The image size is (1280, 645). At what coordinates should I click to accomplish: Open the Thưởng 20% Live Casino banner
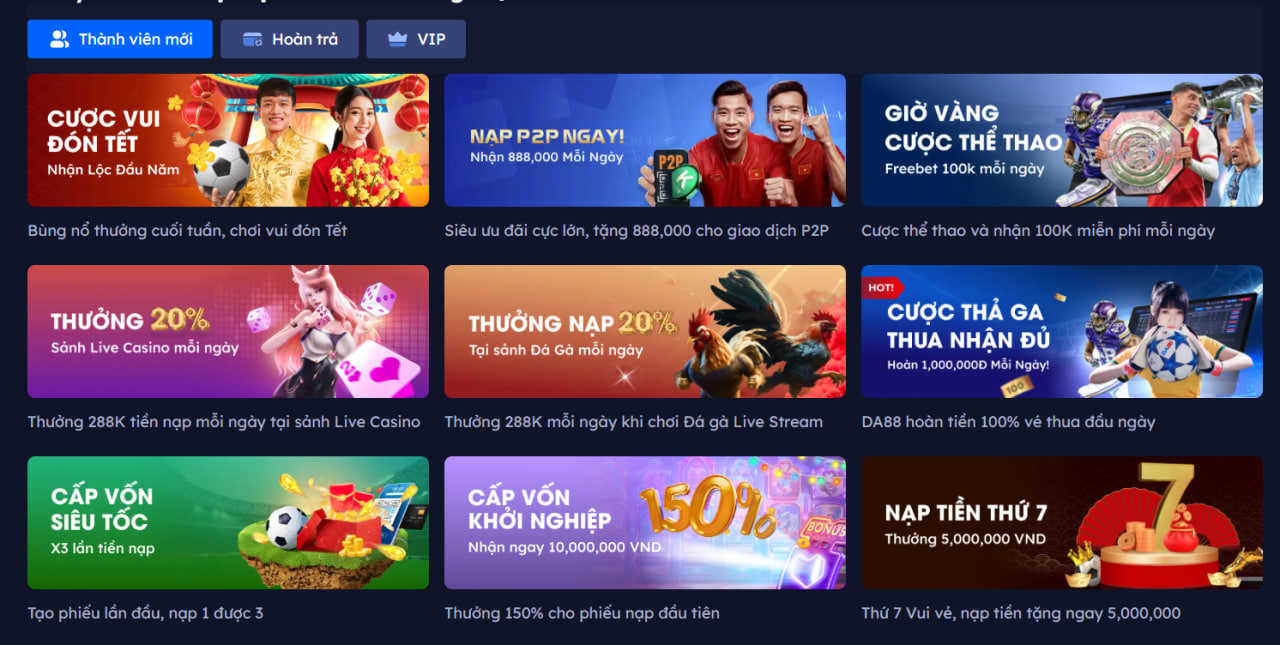(228, 331)
